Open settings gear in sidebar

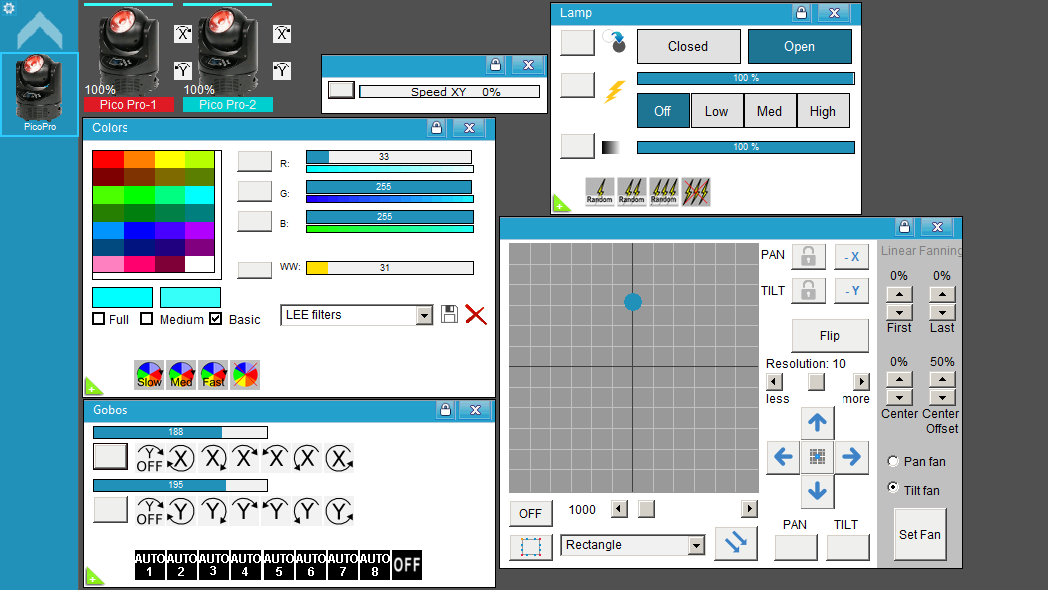coord(9,8)
